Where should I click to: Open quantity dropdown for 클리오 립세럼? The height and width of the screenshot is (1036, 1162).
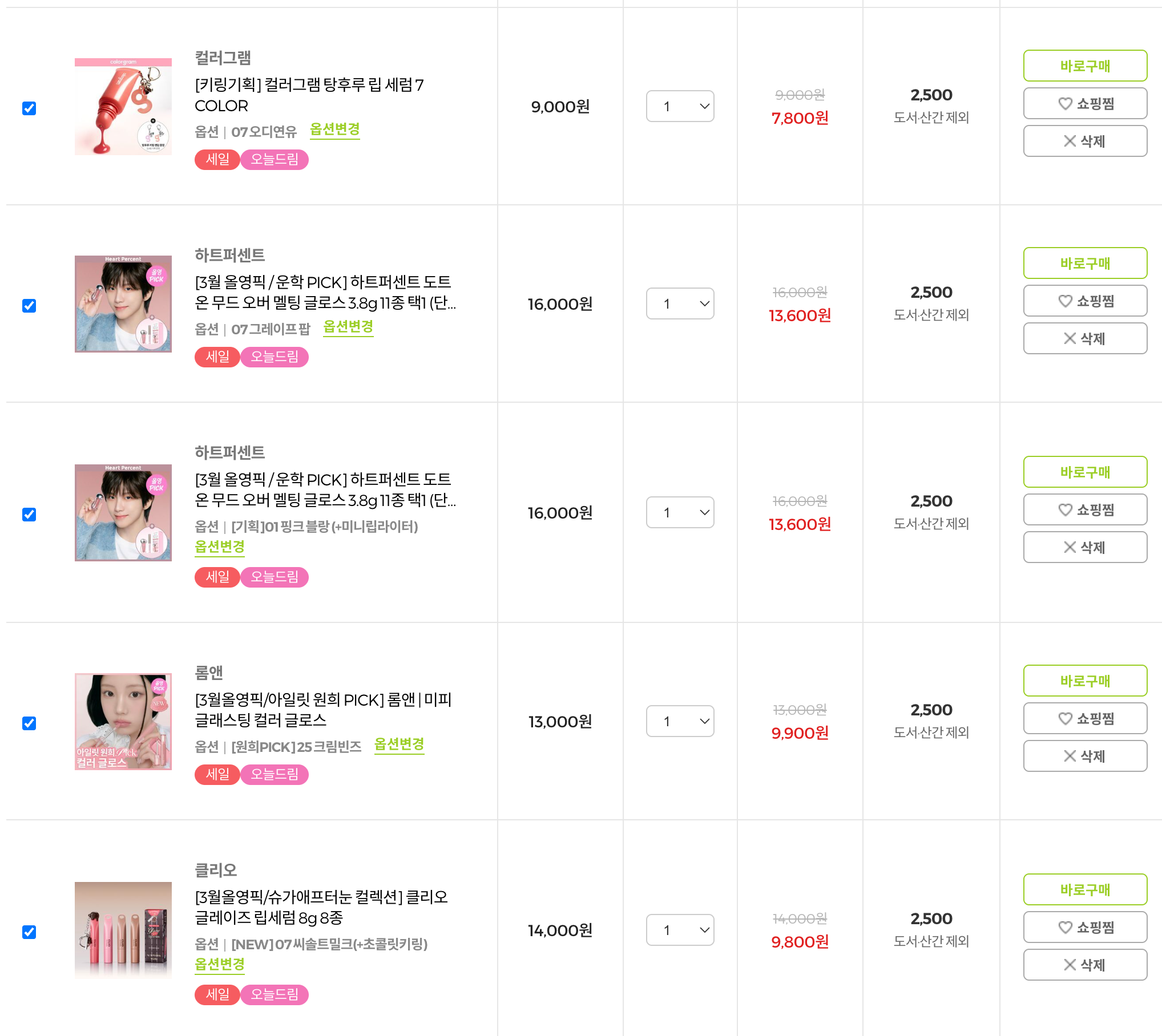(x=680, y=930)
